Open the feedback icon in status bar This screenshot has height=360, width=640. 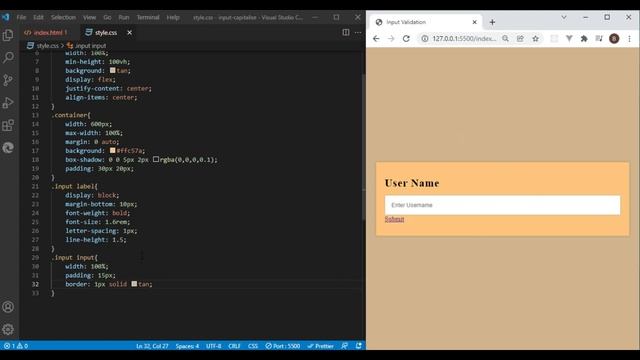click(344, 346)
